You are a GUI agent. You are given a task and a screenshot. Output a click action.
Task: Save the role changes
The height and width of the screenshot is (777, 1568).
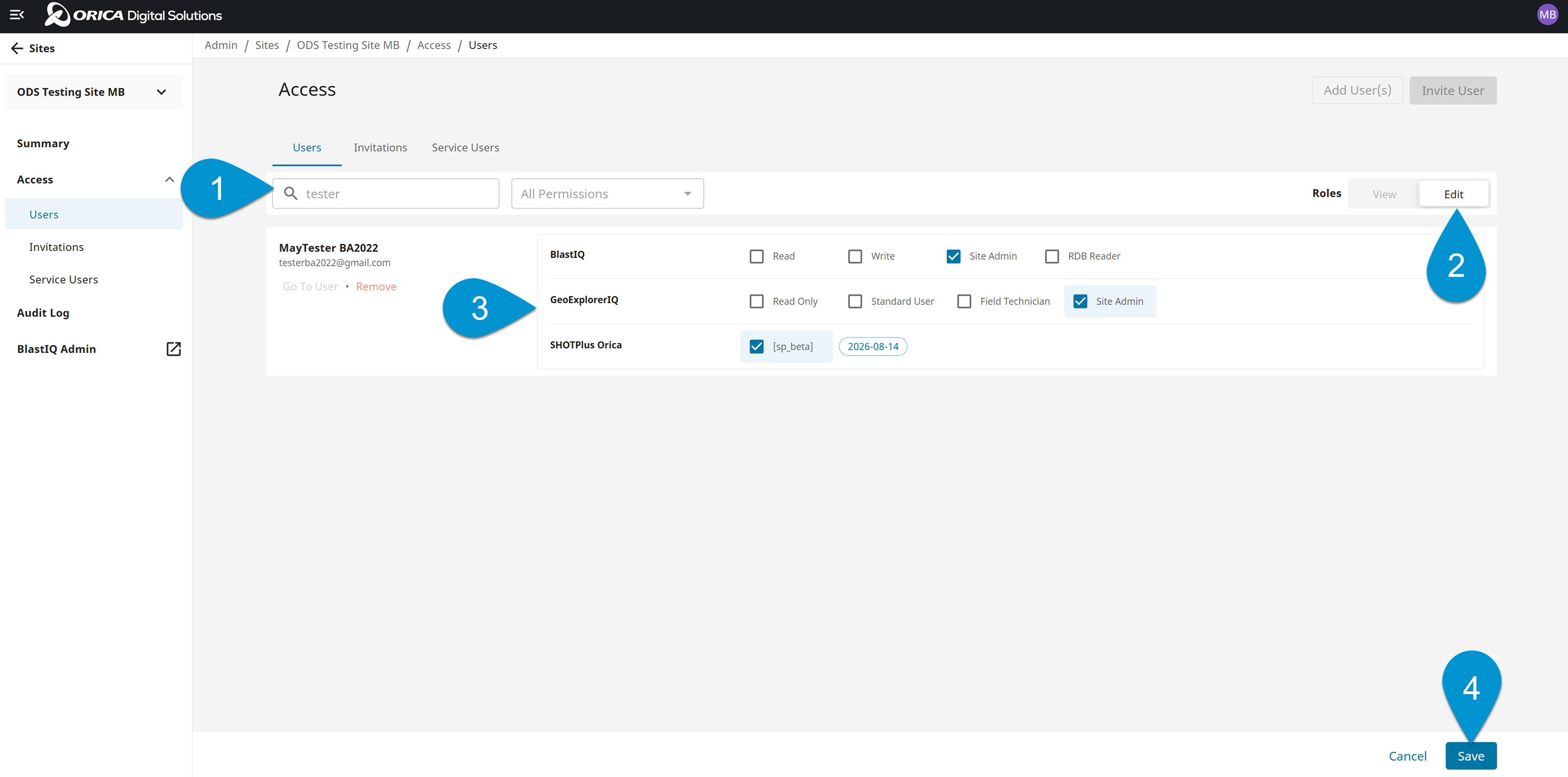click(x=1471, y=755)
